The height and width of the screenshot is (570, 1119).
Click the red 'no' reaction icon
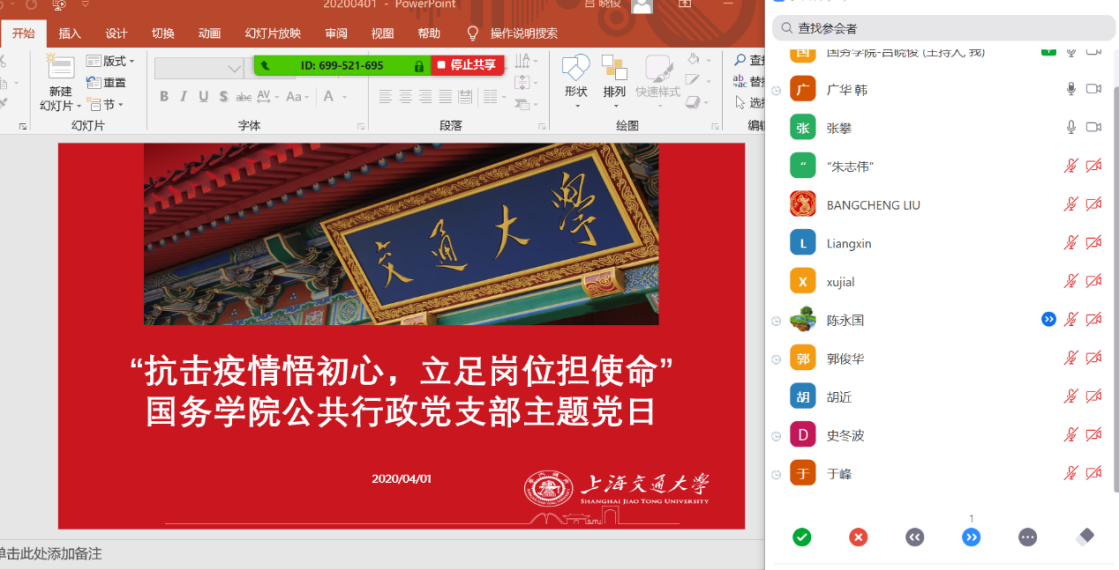point(858,537)
